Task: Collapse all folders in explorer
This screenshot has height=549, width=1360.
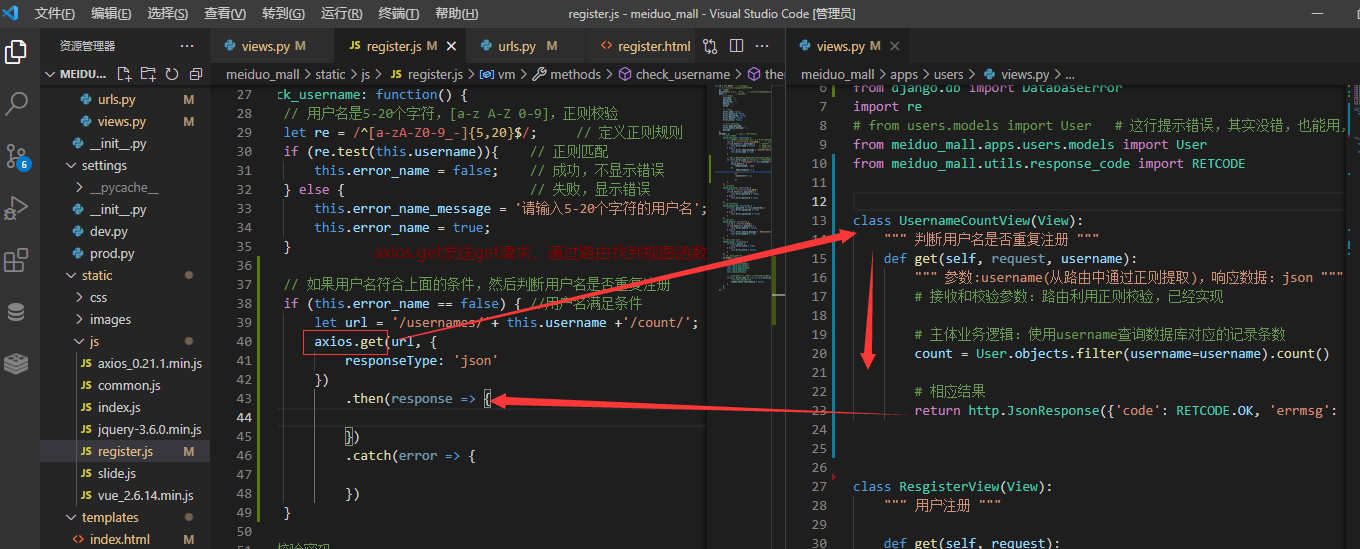Action: (x=195, y=74)
